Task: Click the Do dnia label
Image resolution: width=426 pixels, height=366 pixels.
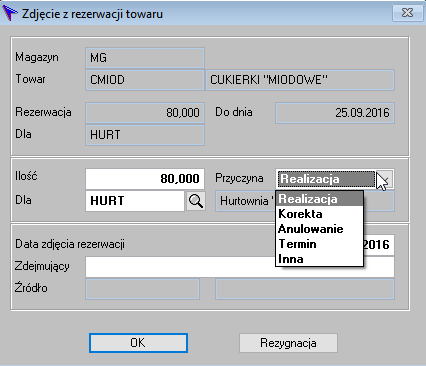Action: 234,112
